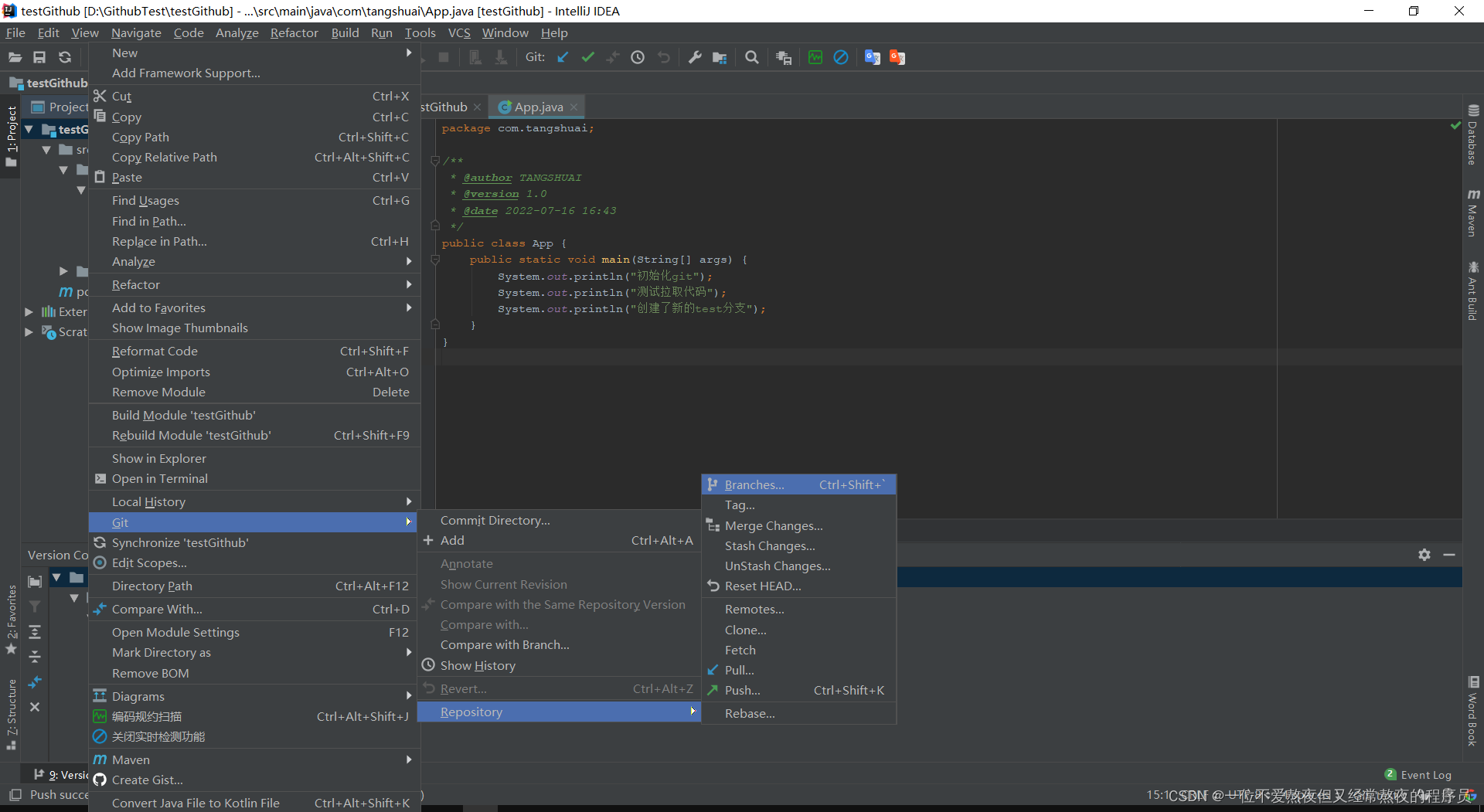Click the red Google Translate icon
Viewport: 1484px width, 812px height.
(897, 57)
